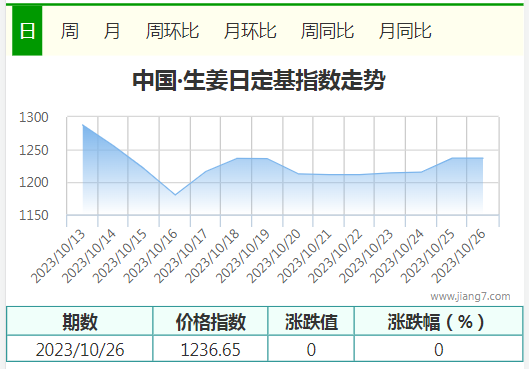Click the 1236.65 price index cell
The image size is (529, 369).
(x=211, y=349)
